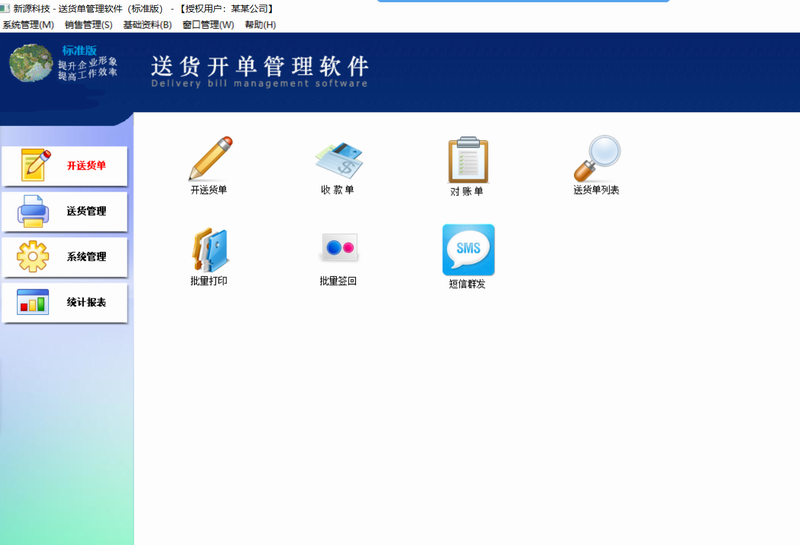Open the 对账单 clipboard icon

467,160
